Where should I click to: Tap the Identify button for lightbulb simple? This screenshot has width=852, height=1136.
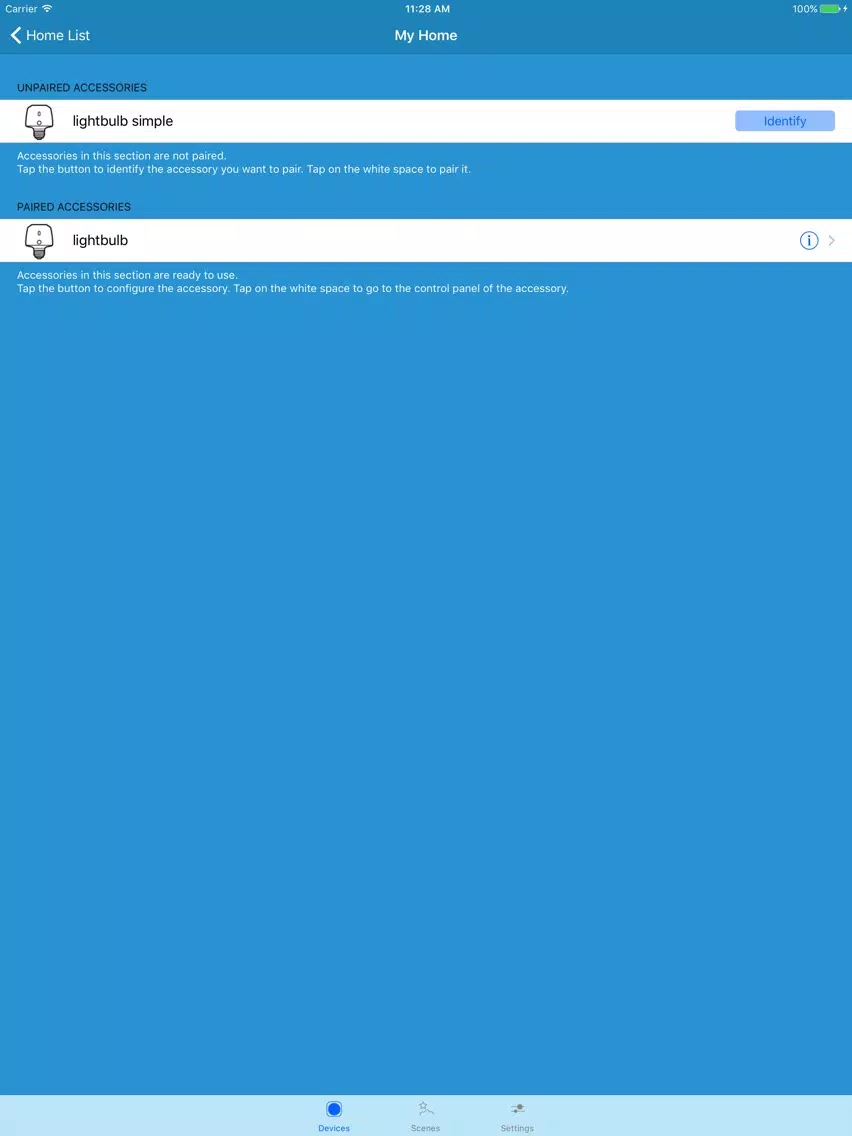(x=785, y=121)
